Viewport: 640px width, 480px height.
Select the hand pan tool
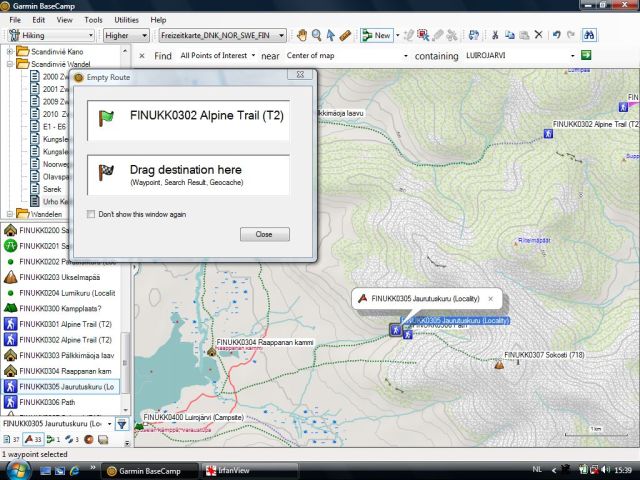[x=300, y=35]
